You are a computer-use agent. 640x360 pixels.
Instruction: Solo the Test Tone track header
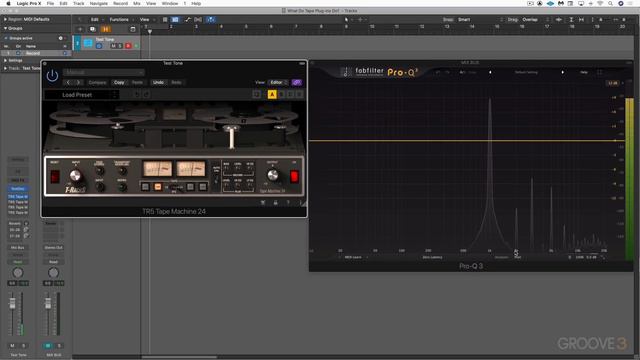[x=120, y=46]
